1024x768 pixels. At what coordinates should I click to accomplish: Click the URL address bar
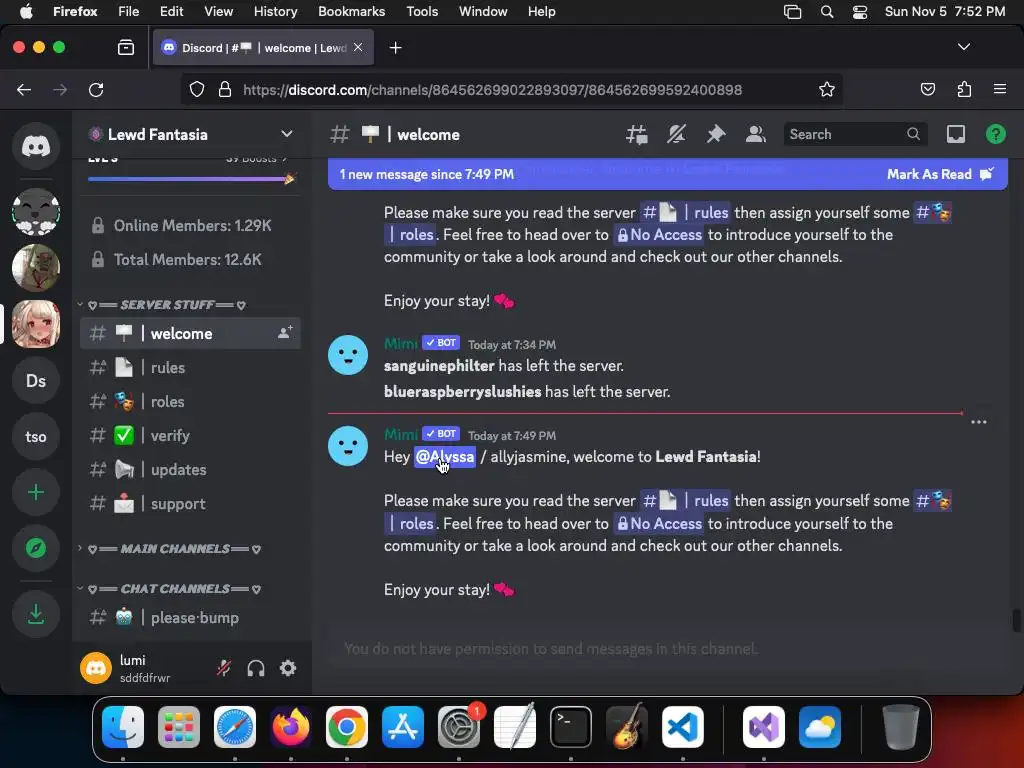click(x=511, y=89)
